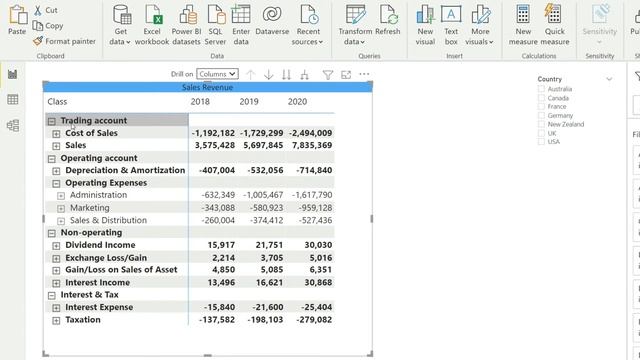Open Power BI datasets
640x360 pixels.
click(187, 24)
